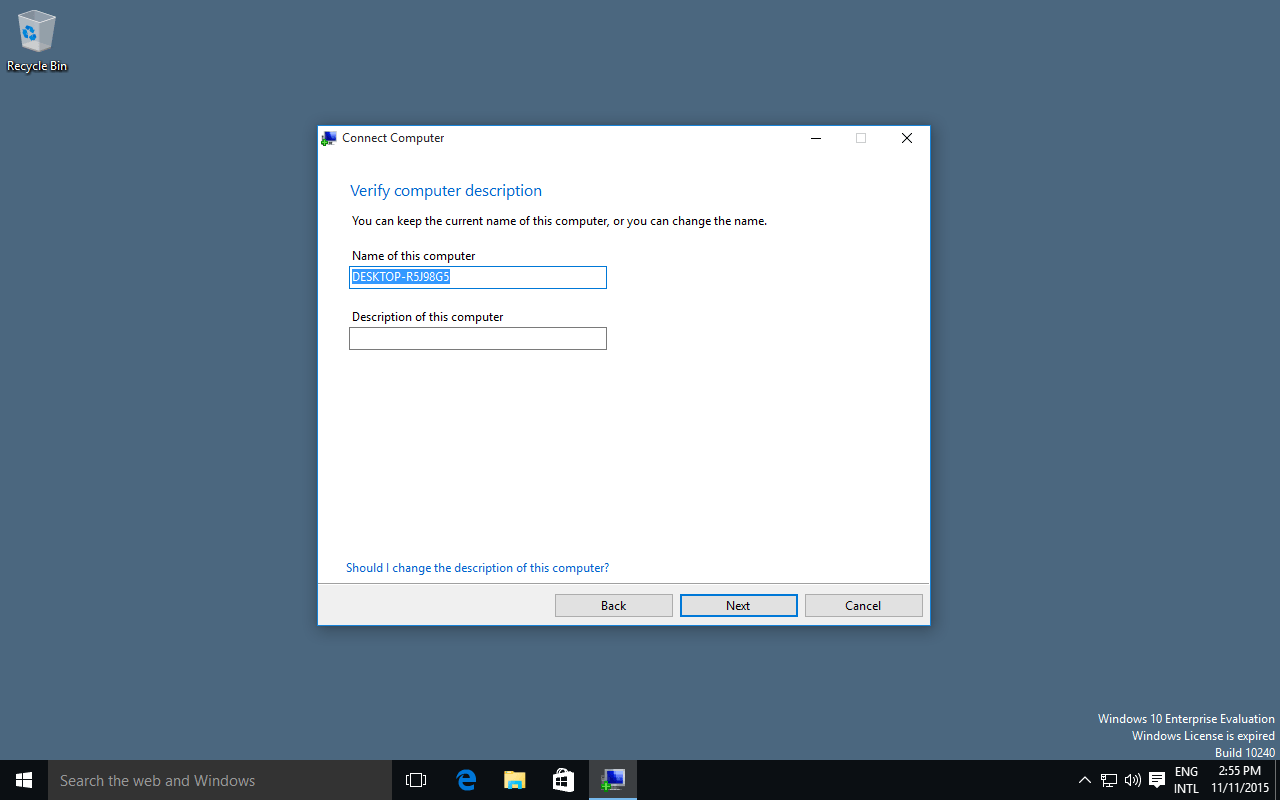
Task: Click the ENG INTL language indicator
Action: coord(1186,780)
